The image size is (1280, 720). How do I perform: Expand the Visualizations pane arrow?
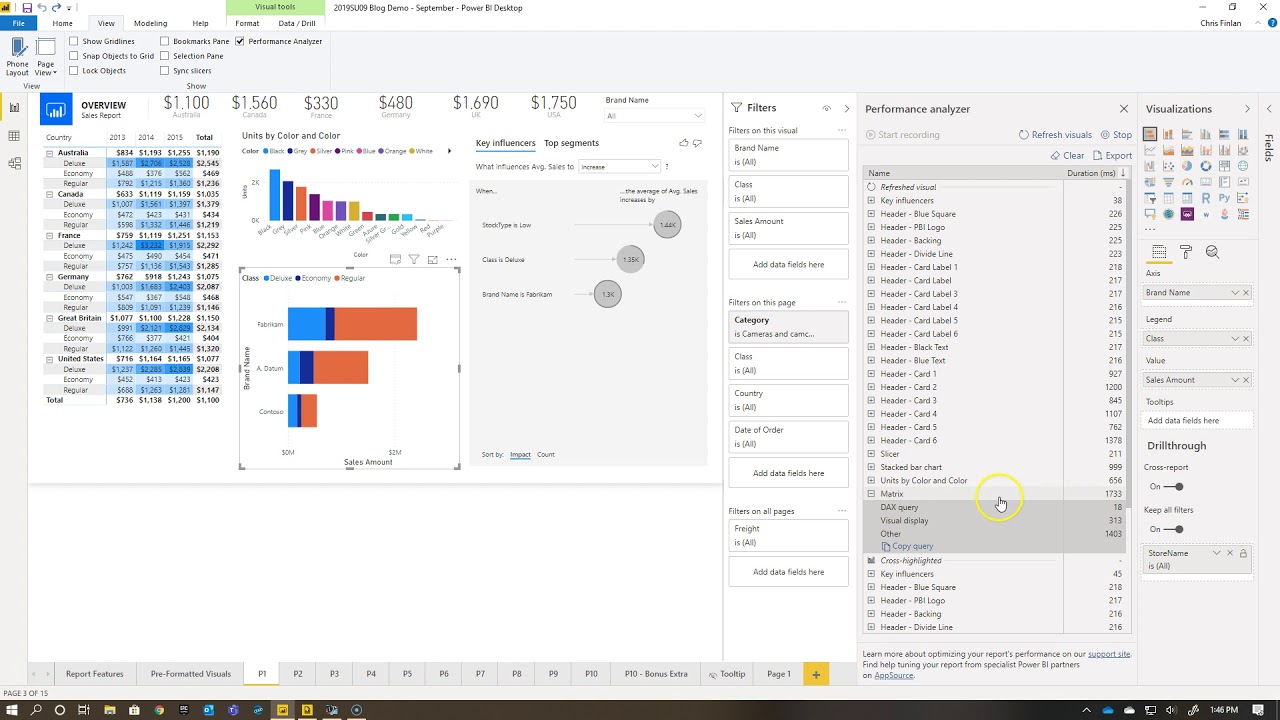click(1247, 109)
